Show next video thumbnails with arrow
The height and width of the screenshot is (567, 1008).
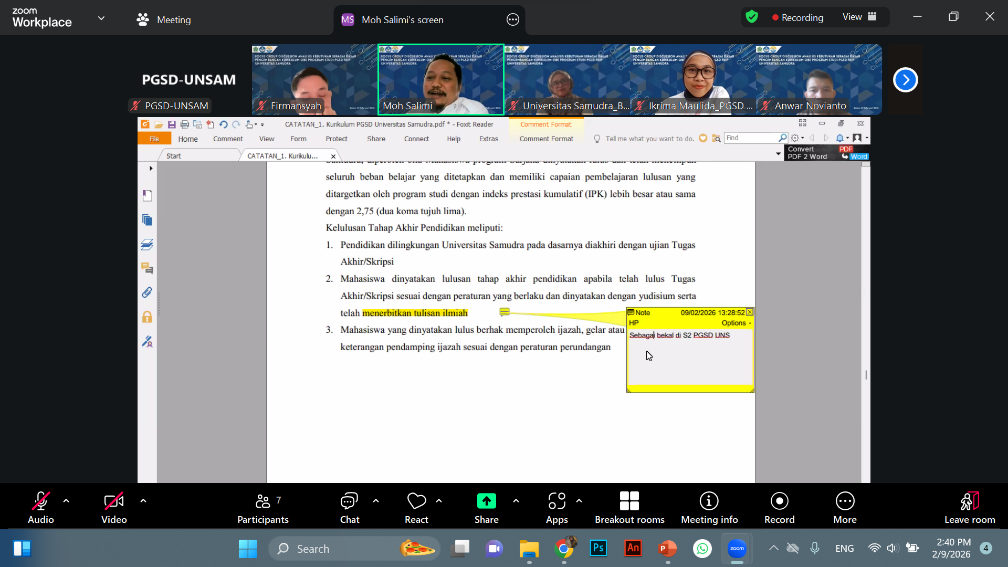pyautogui.click(x=905, y=80)
